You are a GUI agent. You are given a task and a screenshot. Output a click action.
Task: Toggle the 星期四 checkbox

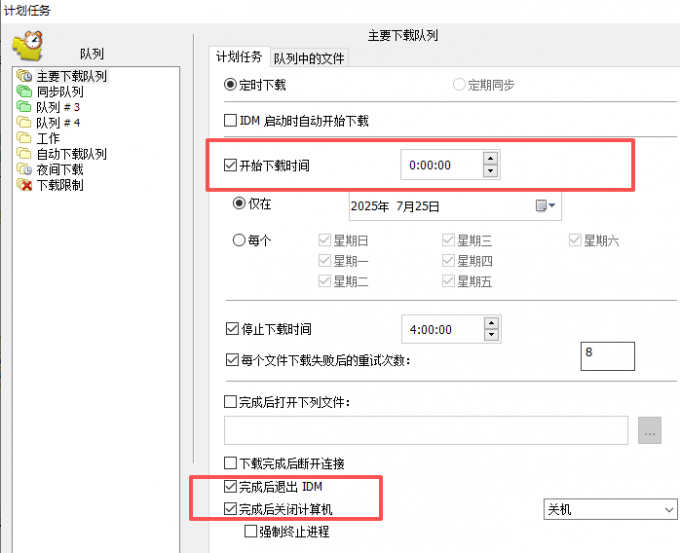tap(448, 261)
